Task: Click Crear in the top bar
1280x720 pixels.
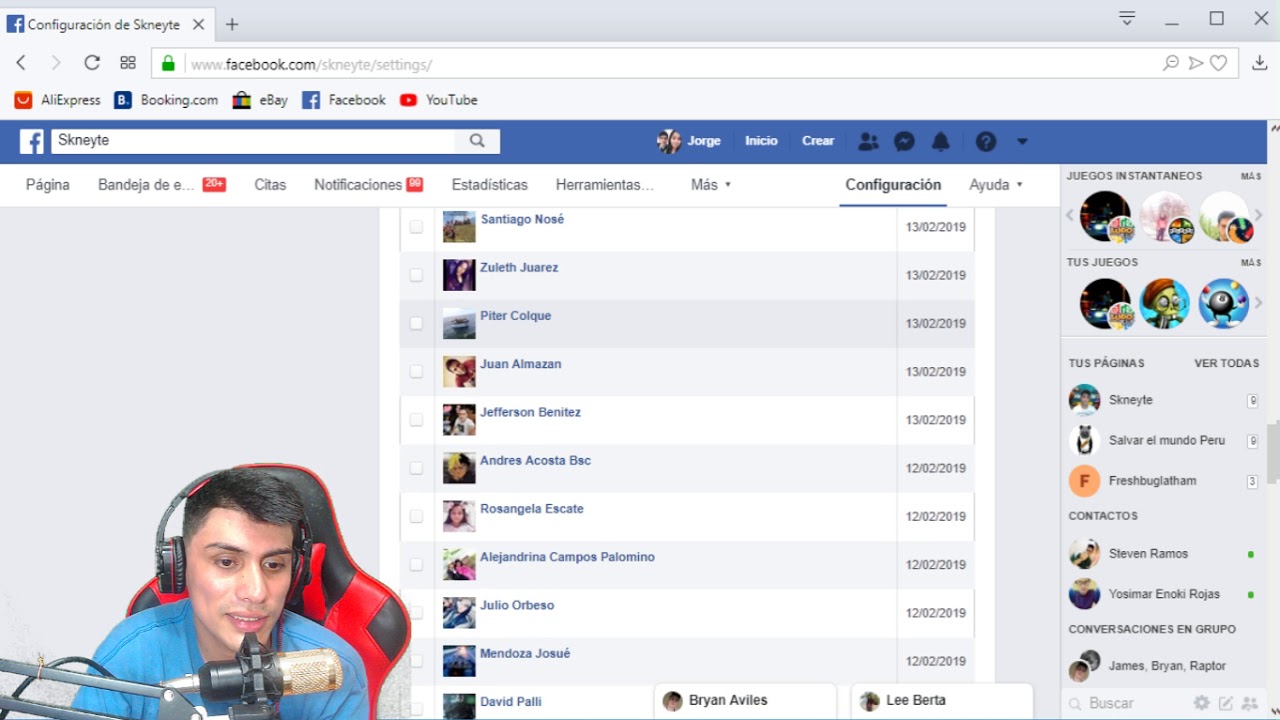Action: pos(818,141)
